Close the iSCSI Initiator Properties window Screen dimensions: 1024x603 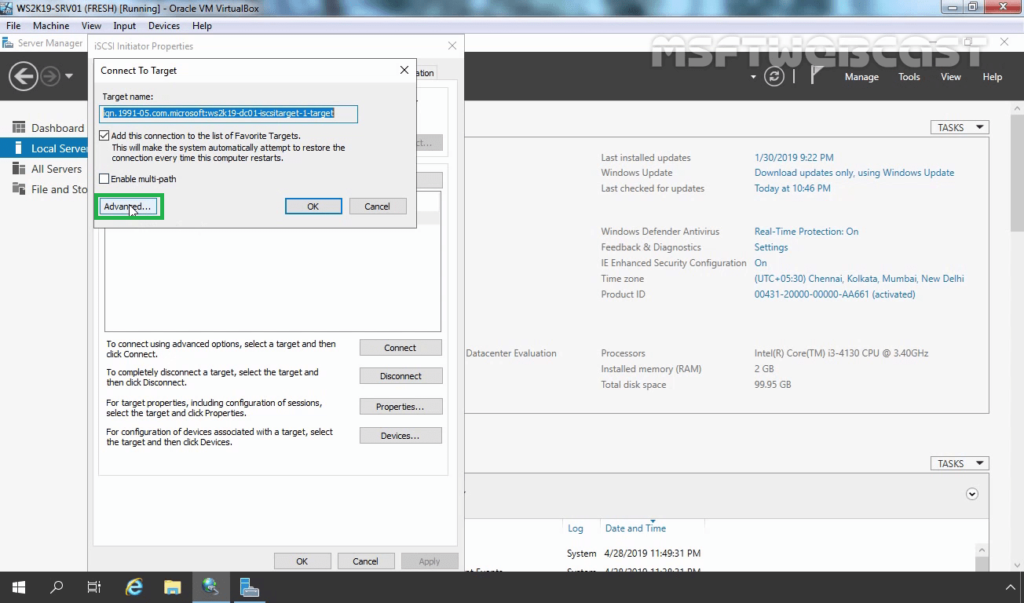tap(452, 46)
